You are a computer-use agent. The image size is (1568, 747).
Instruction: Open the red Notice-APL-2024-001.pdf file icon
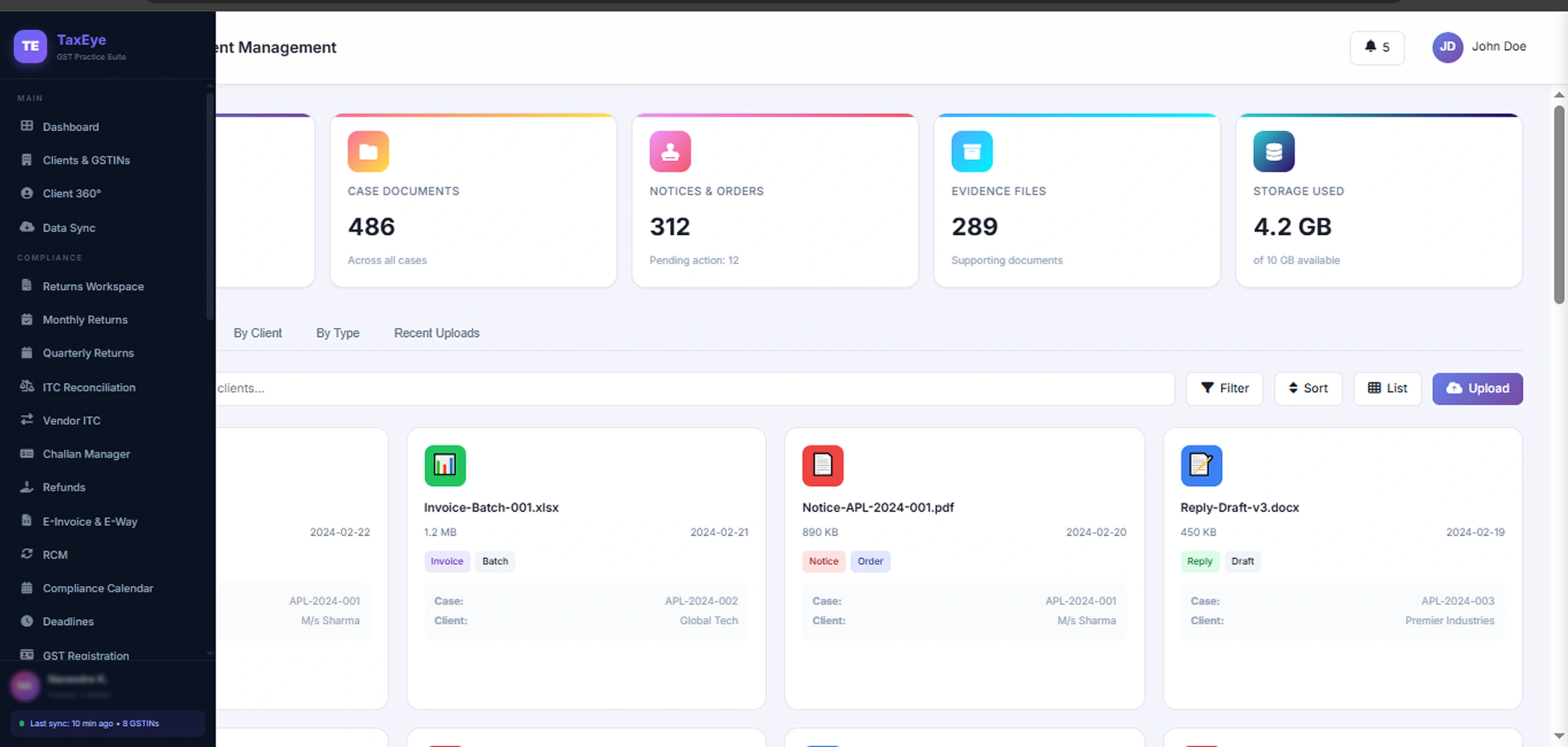(x=822, y=465)
